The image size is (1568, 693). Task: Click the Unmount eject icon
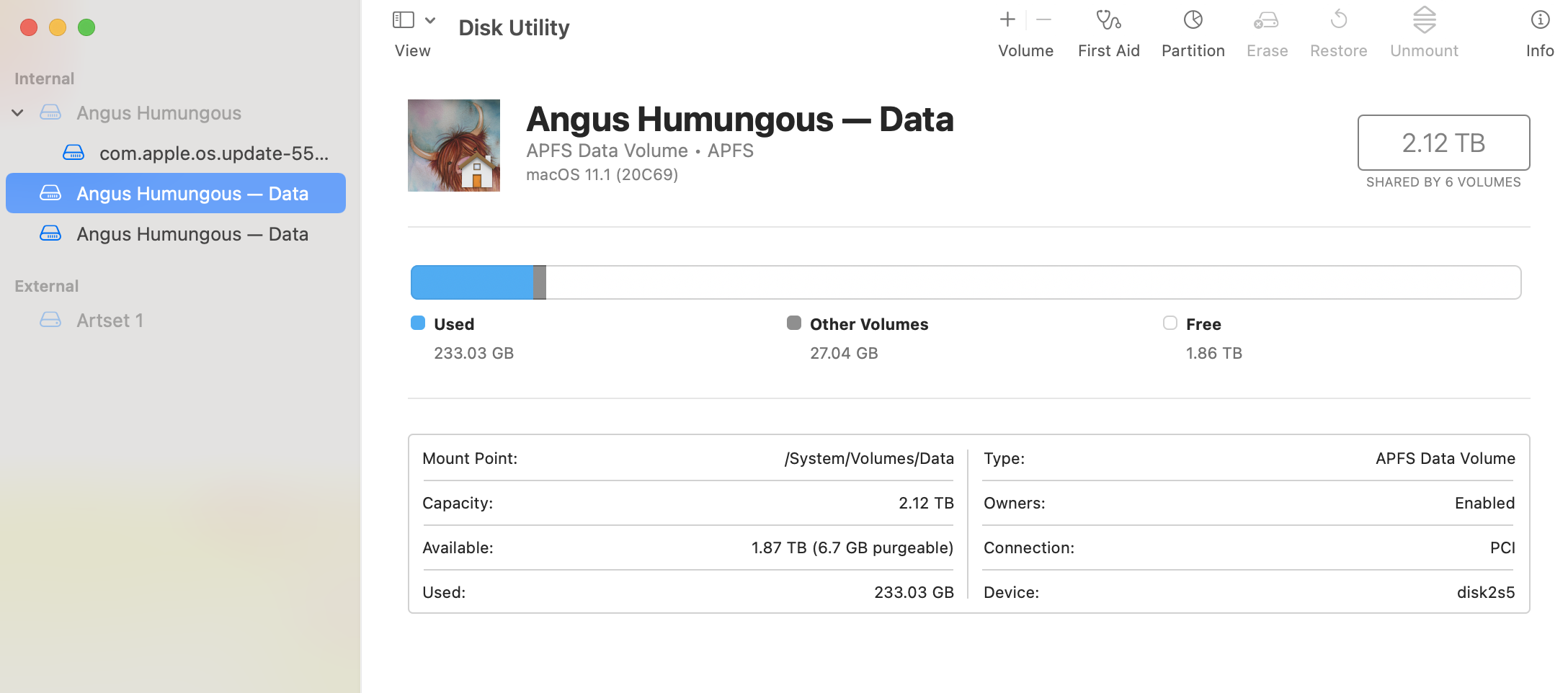pyautogui.click(x=1424, y=20)
